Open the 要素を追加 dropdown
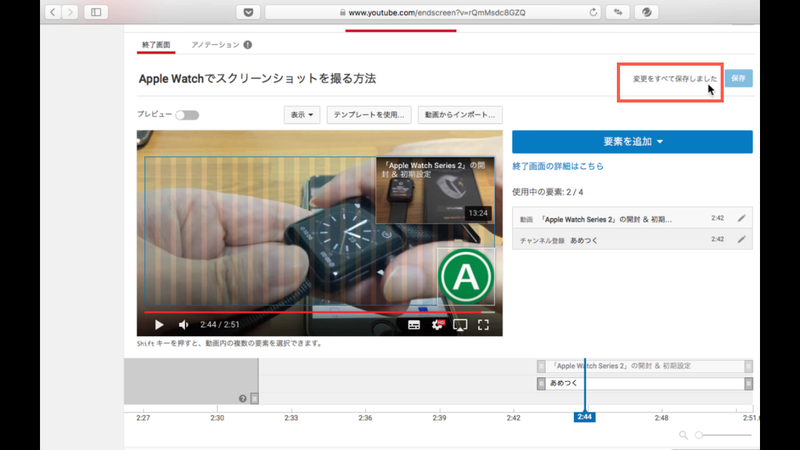The width and height of the screenshot is (800, 450). (x=632, y=142)
